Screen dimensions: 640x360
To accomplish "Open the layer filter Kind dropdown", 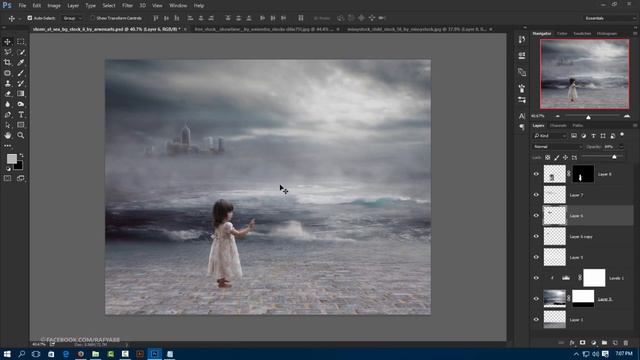I will [550, 136].
